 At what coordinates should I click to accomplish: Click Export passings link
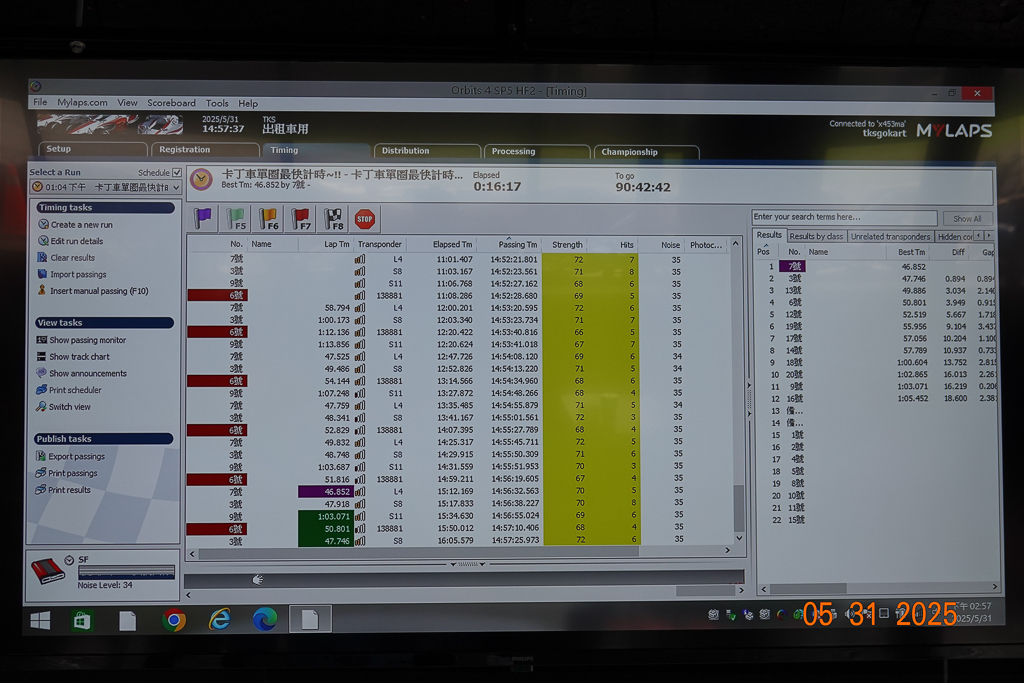[x=76, y=457]
